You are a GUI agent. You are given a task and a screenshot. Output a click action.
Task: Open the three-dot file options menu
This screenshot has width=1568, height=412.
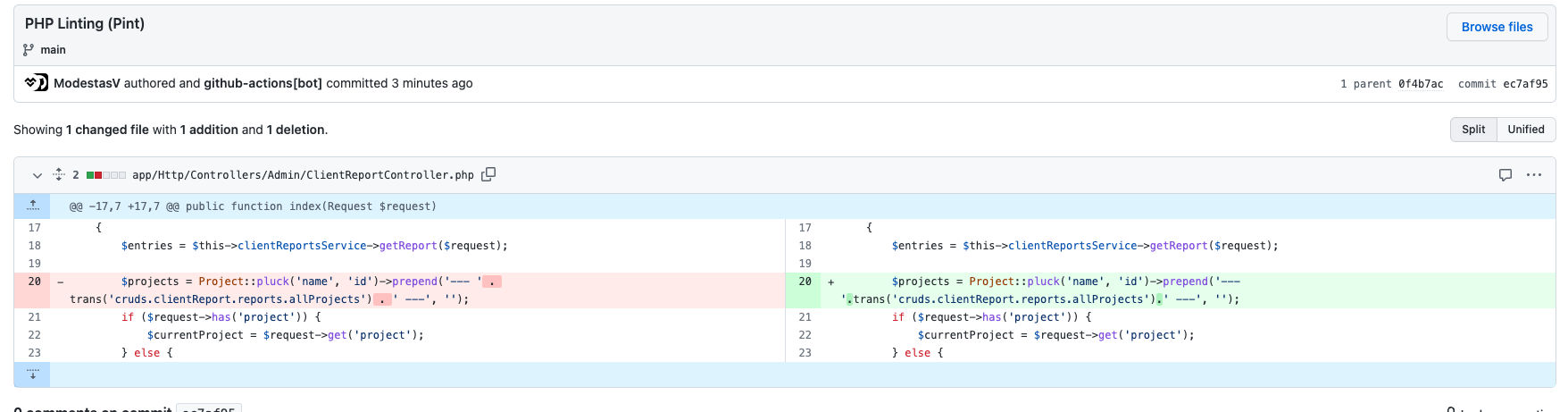click(x=1534, y=175)
